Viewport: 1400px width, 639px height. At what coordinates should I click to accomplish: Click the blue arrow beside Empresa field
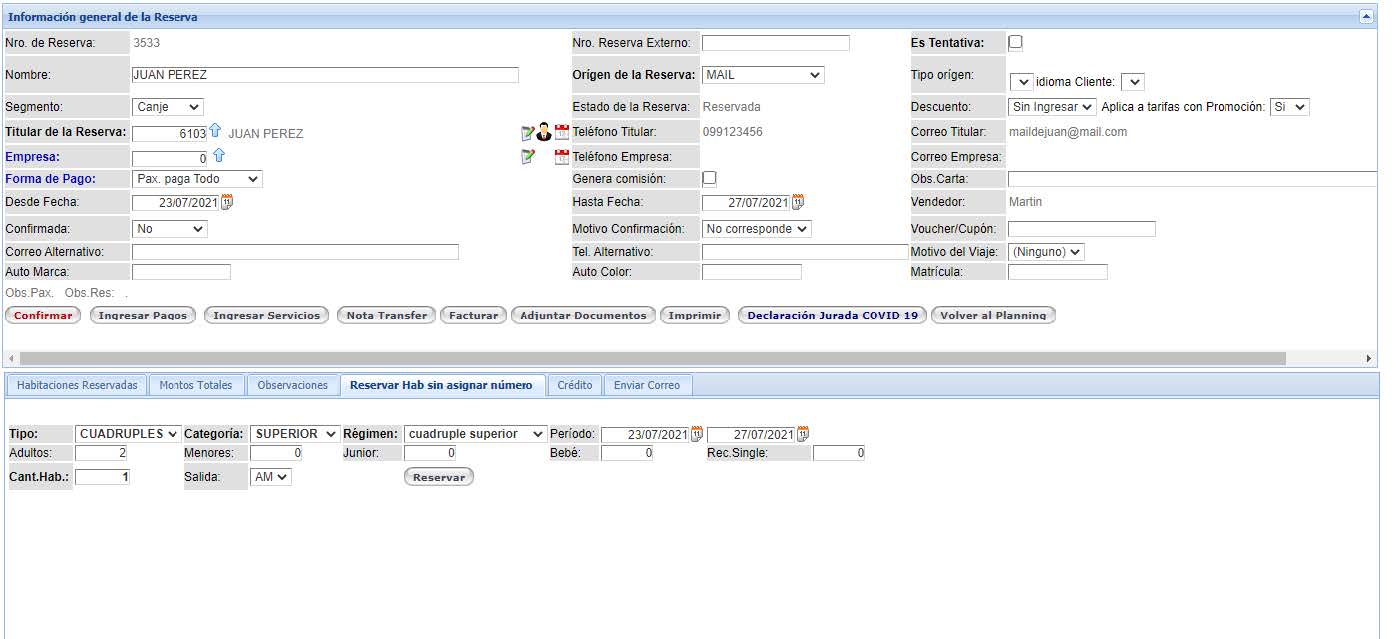(219, 156)
